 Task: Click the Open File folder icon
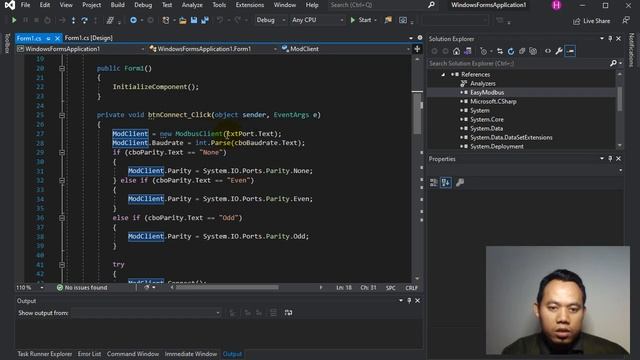(x=182, y=20)
